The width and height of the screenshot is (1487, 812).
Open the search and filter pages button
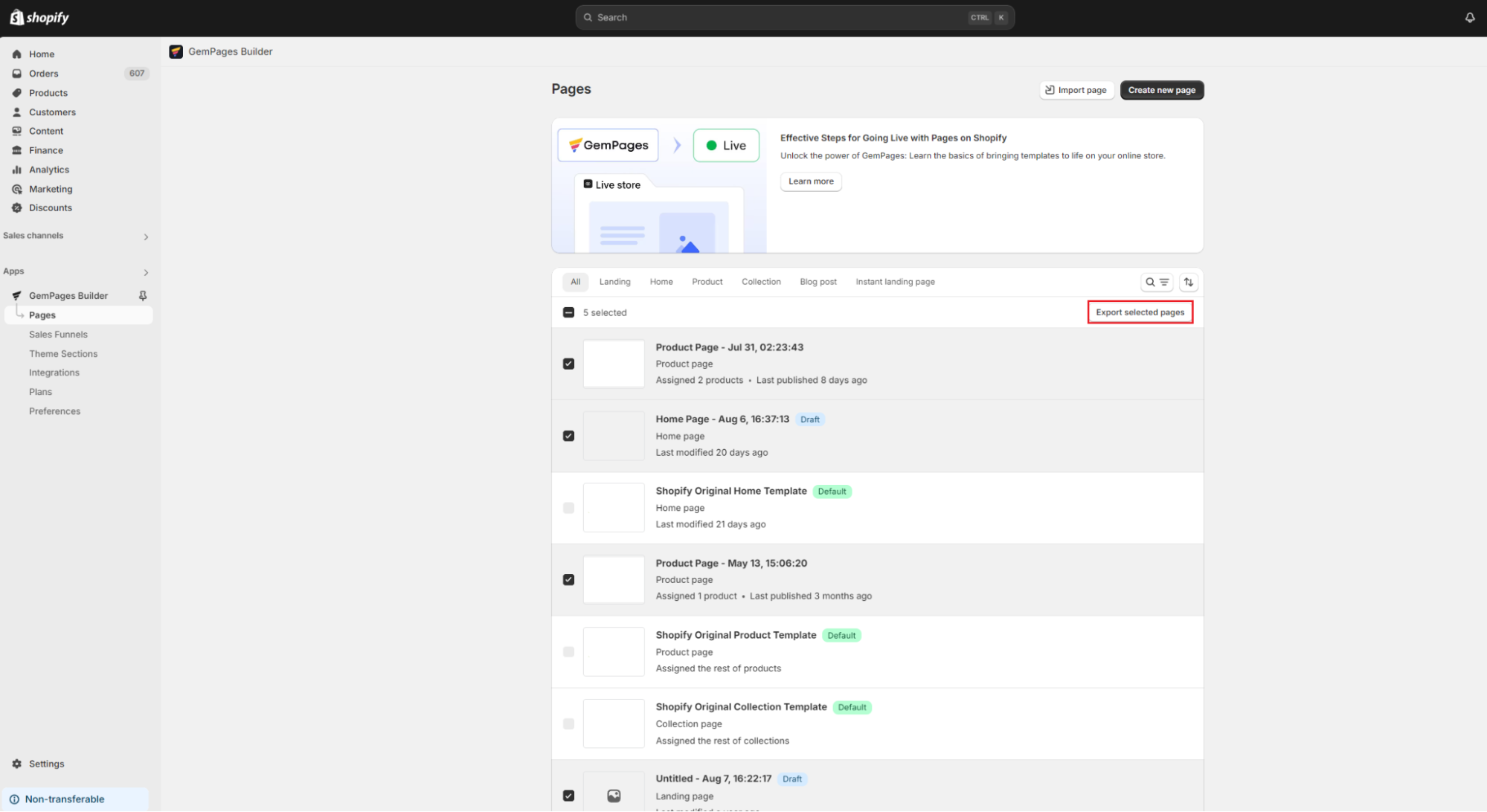click(1157, 282)
